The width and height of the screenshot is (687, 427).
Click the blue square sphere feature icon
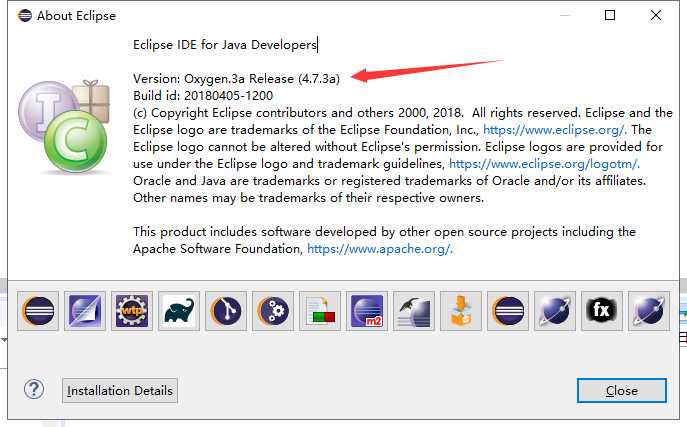click(x=85, y=311)
